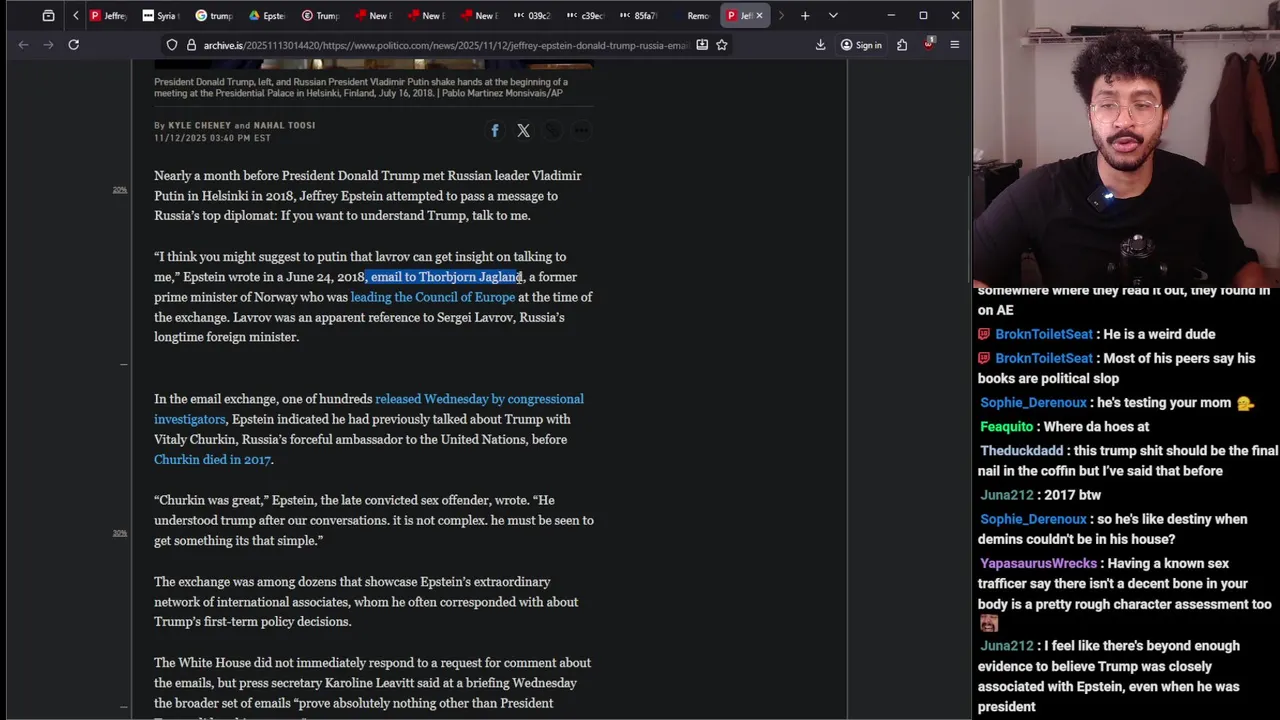1280x720 pixels.
Task: Go forward to next page
Action: [x=49, y=44]
